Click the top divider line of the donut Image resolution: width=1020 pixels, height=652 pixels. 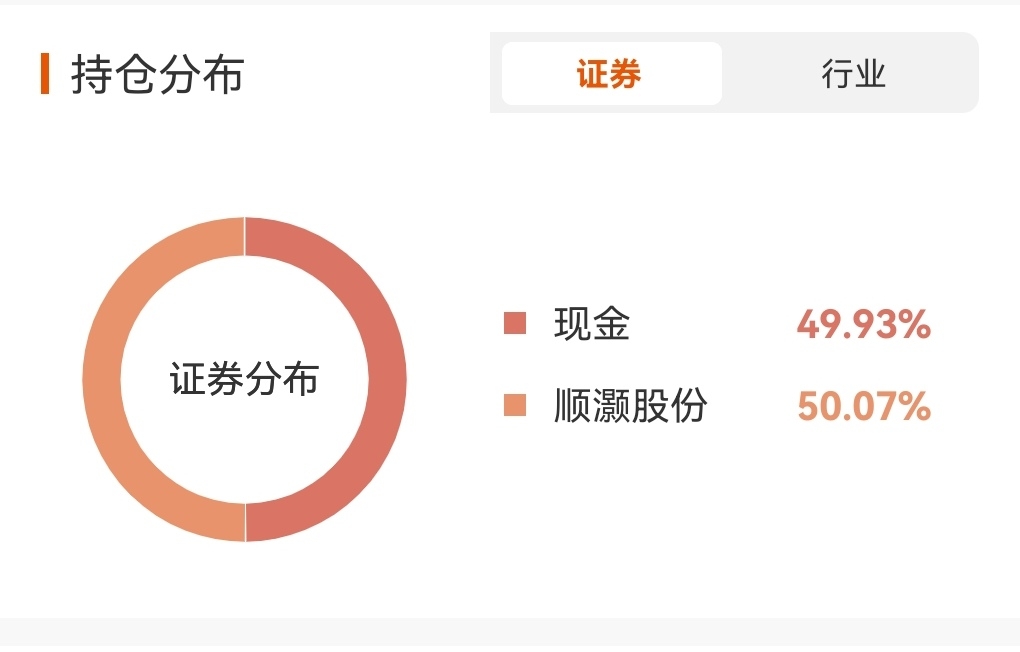tap(245, 236)
